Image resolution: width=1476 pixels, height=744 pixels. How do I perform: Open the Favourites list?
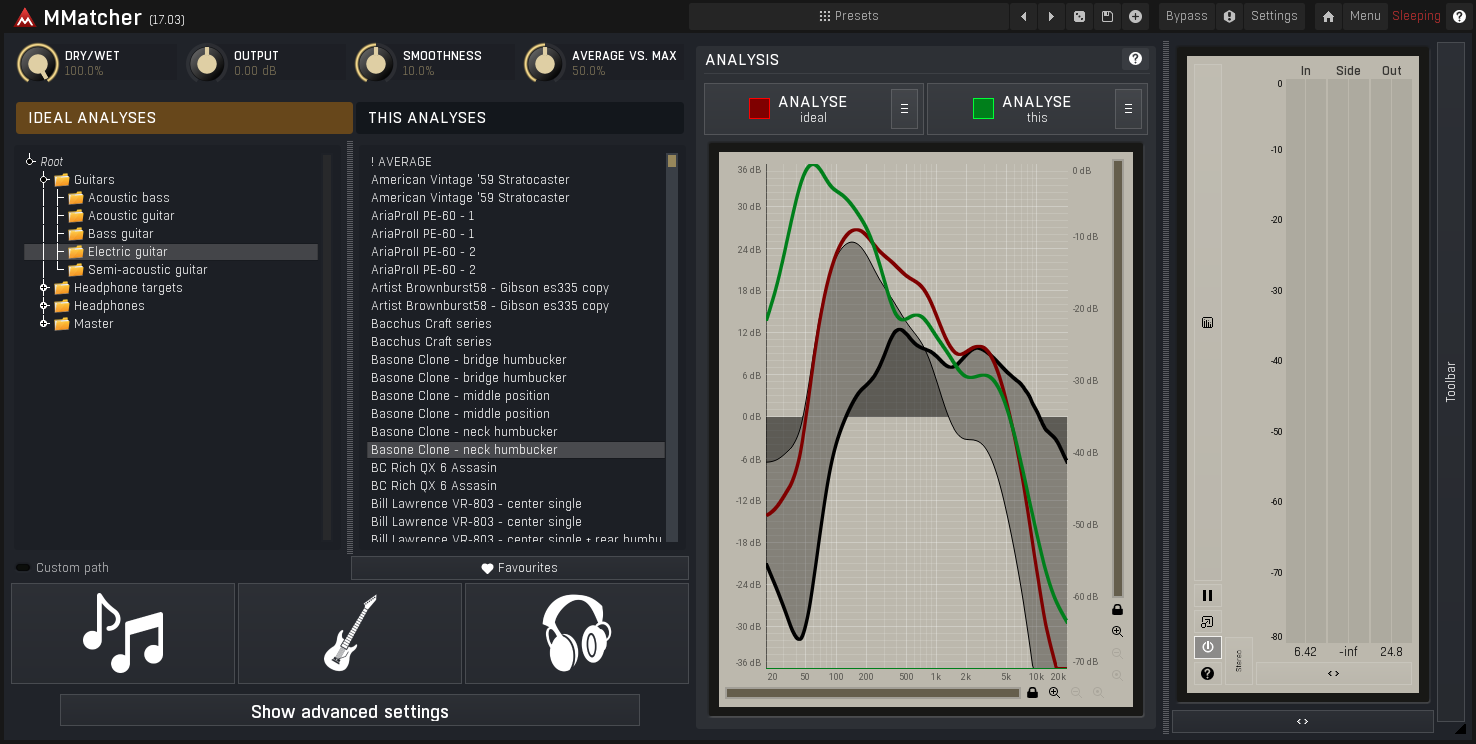(519, 567)
